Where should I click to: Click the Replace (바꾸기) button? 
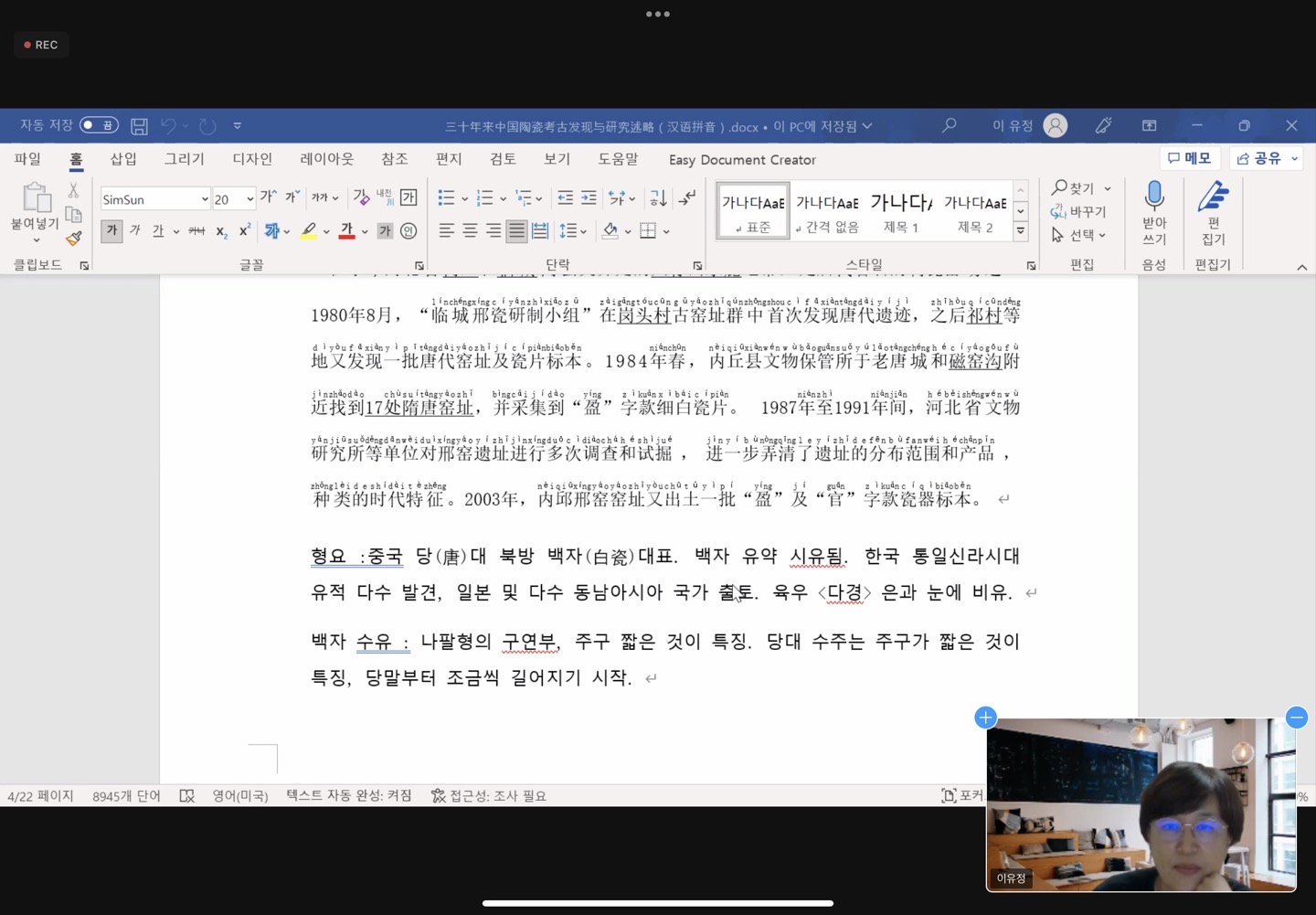1079,211
